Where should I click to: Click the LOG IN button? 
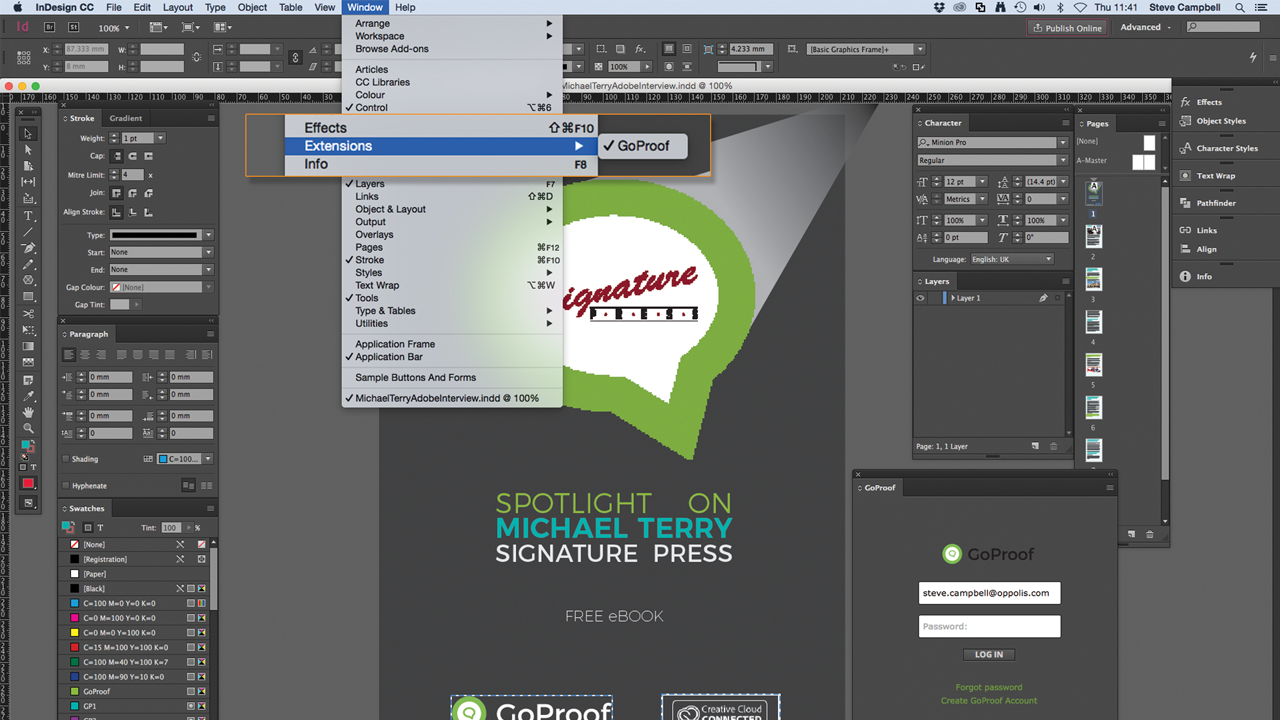989,654
